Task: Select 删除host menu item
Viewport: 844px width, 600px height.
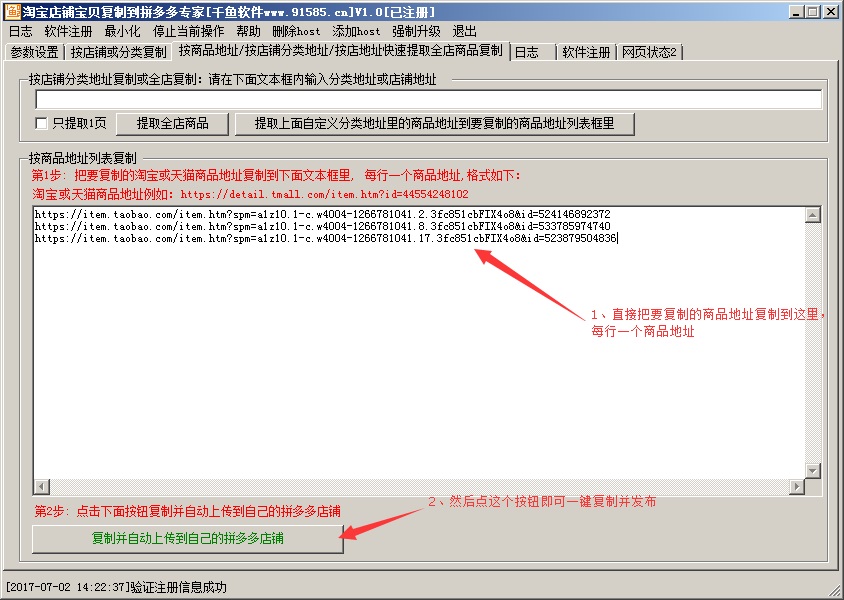Action: 296,31
